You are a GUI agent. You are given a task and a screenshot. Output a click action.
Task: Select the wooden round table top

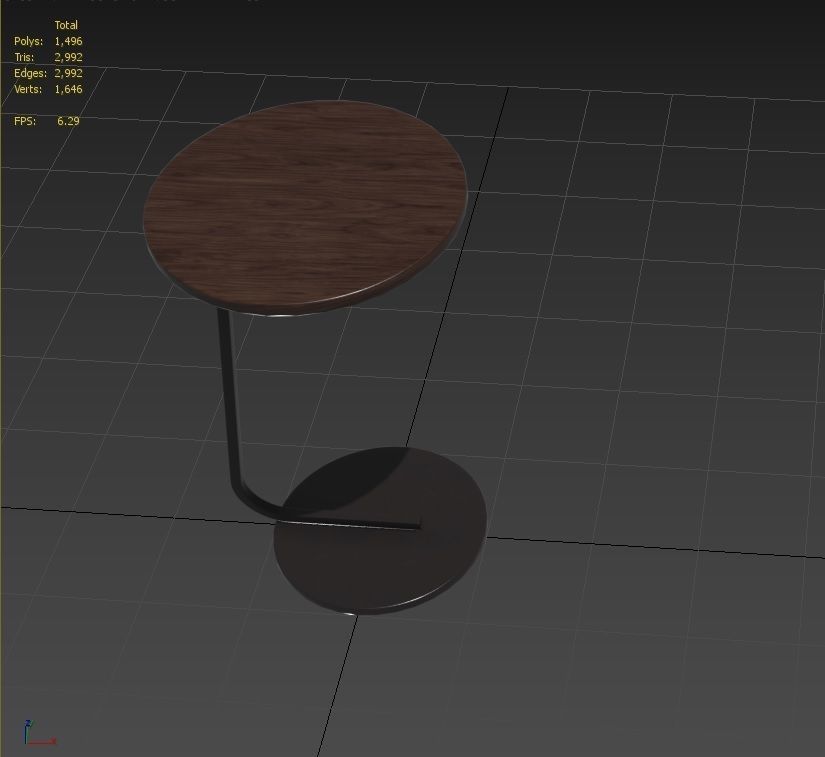point(305,208)
